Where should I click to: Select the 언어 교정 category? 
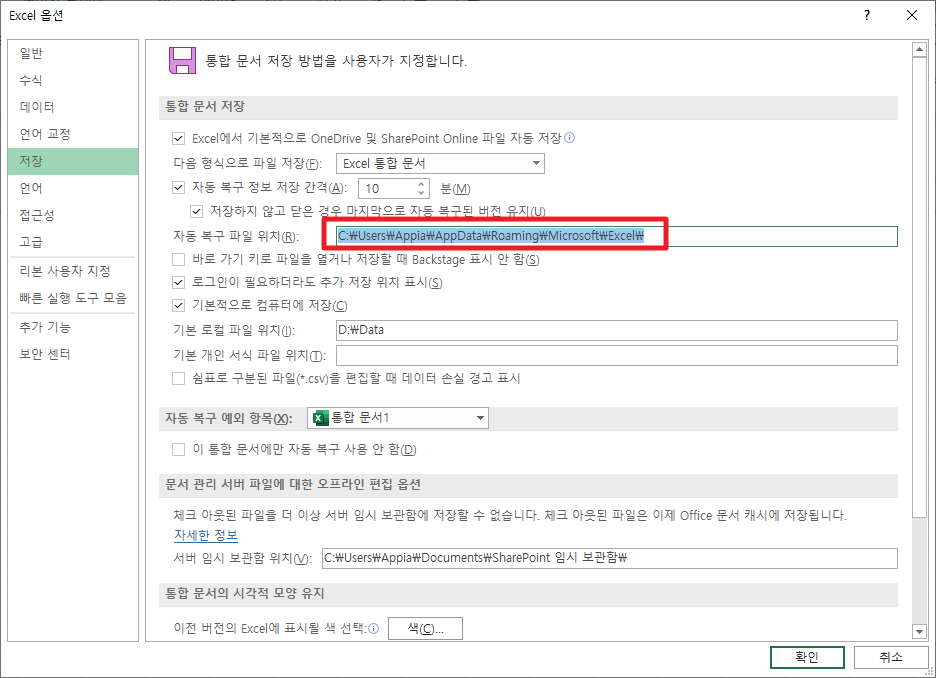coord(73,134)
